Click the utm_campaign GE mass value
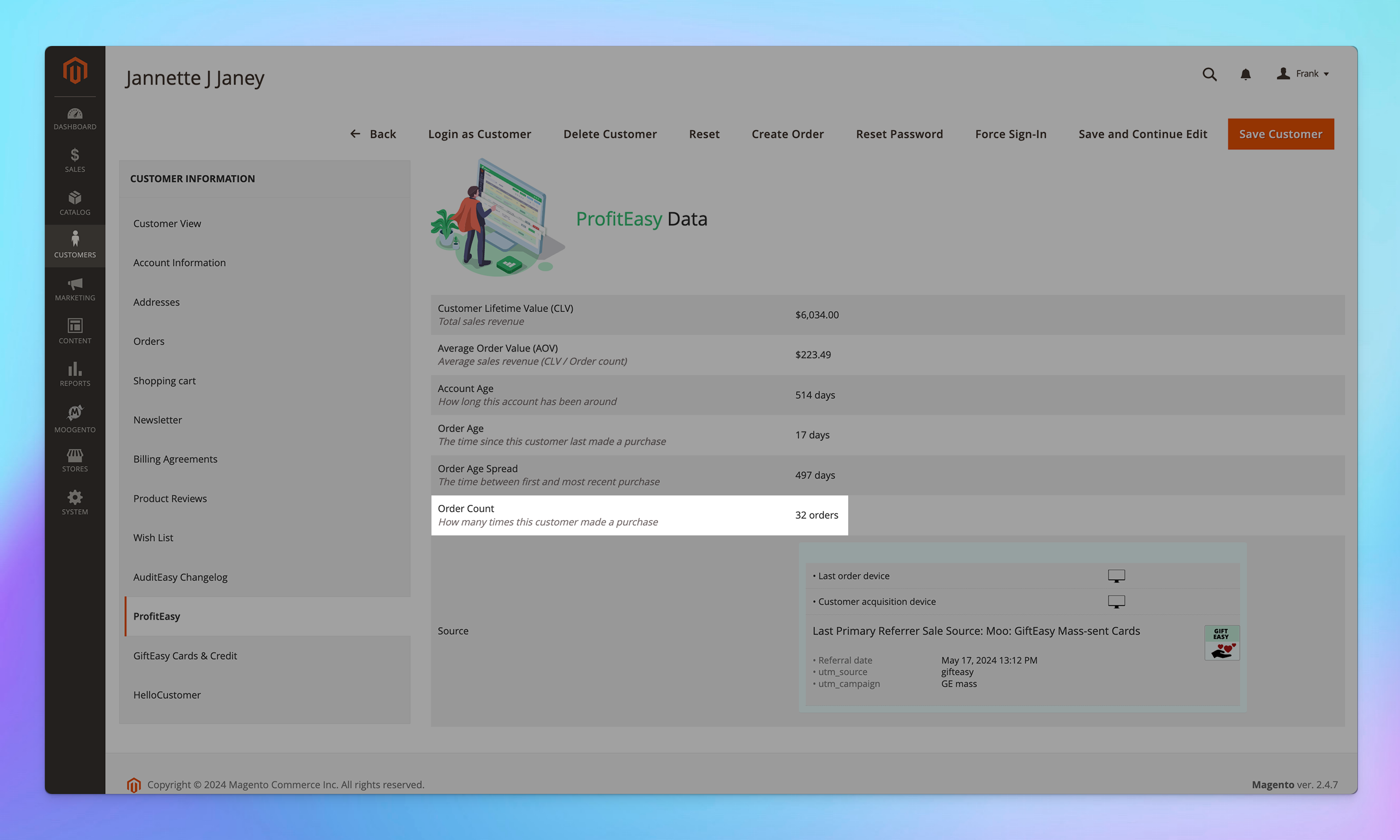 (959, 684)
